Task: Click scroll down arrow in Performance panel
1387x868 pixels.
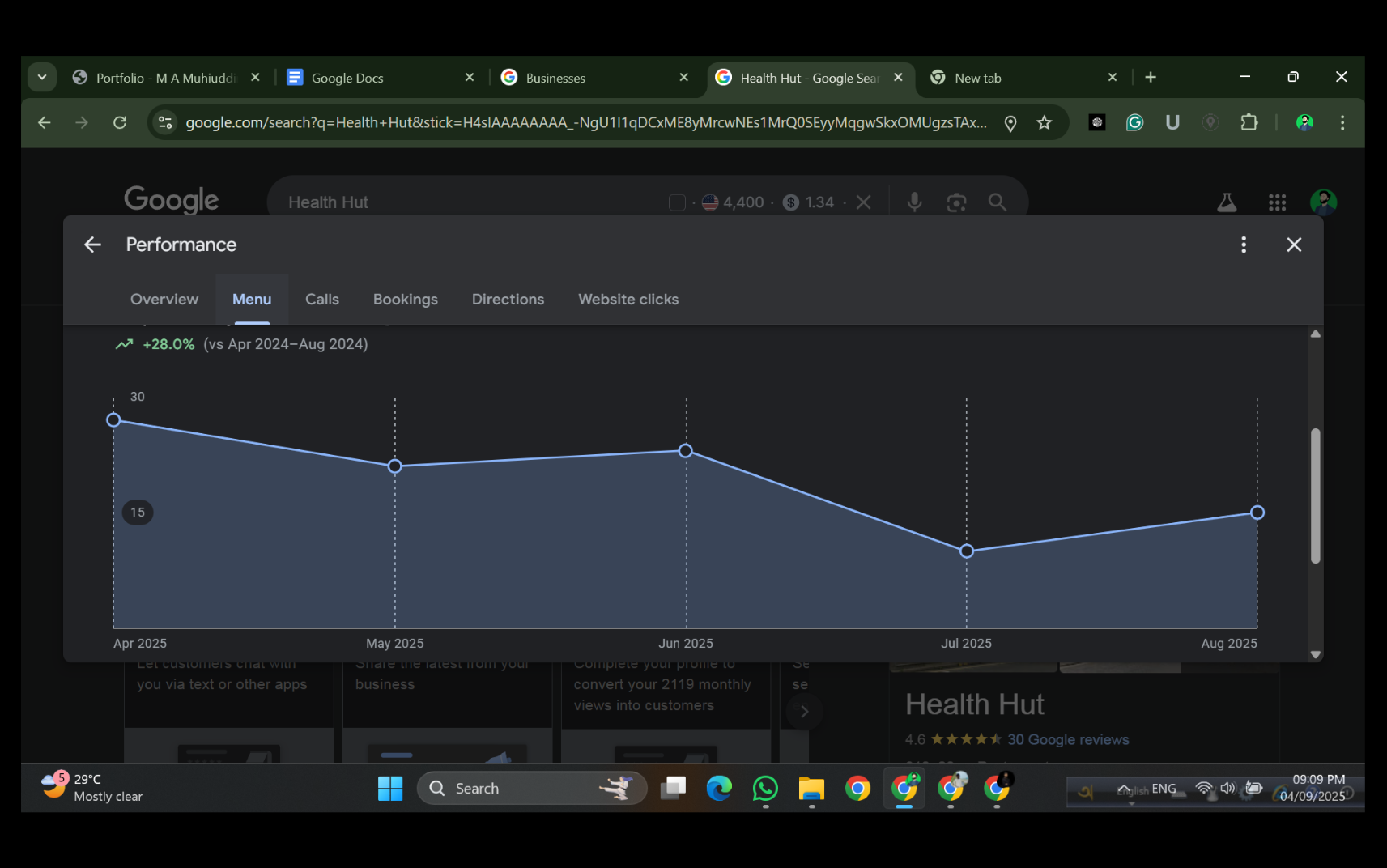Action: pyautogui.click(x=1315, y=654)
